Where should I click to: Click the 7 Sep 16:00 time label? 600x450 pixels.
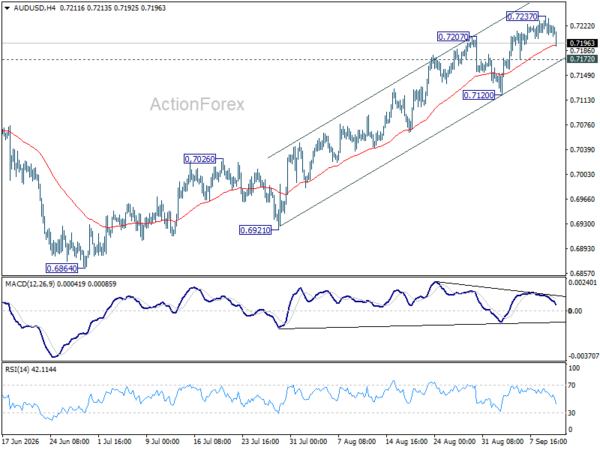(548, 441)
